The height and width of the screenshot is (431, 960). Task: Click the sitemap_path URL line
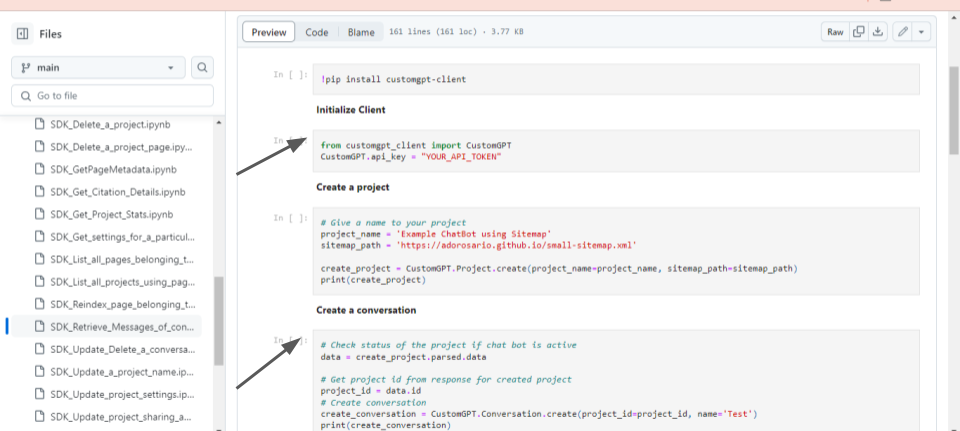[x=479, y=245]
